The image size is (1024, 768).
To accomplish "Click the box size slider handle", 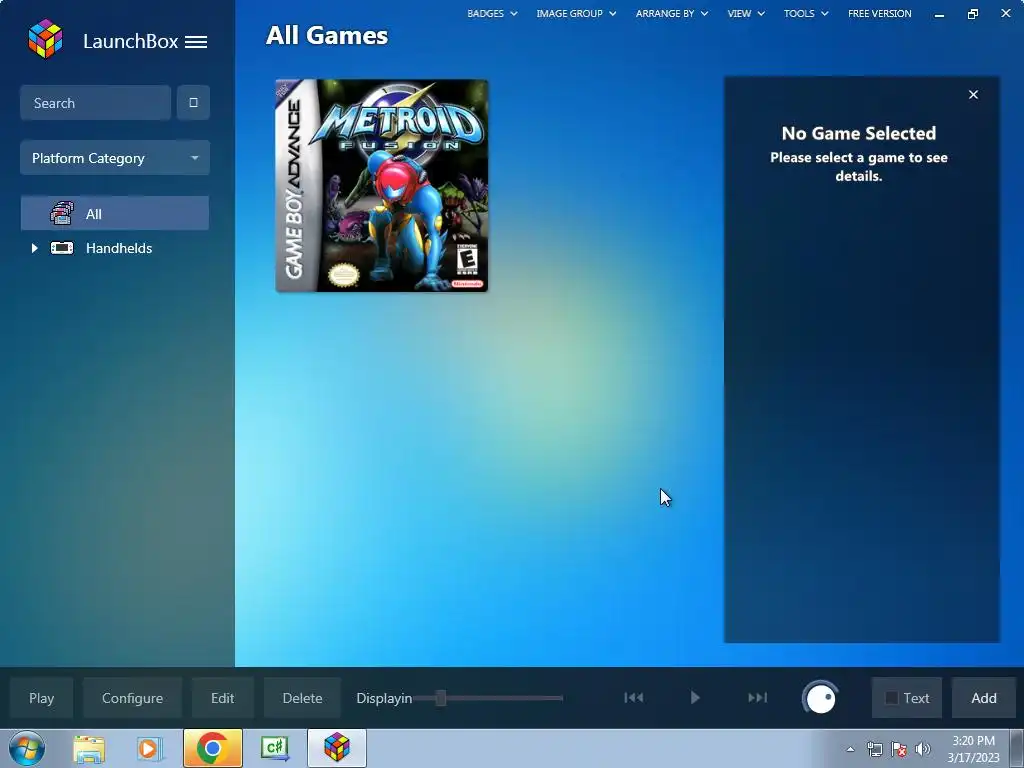I will click(x=441, y=698).
